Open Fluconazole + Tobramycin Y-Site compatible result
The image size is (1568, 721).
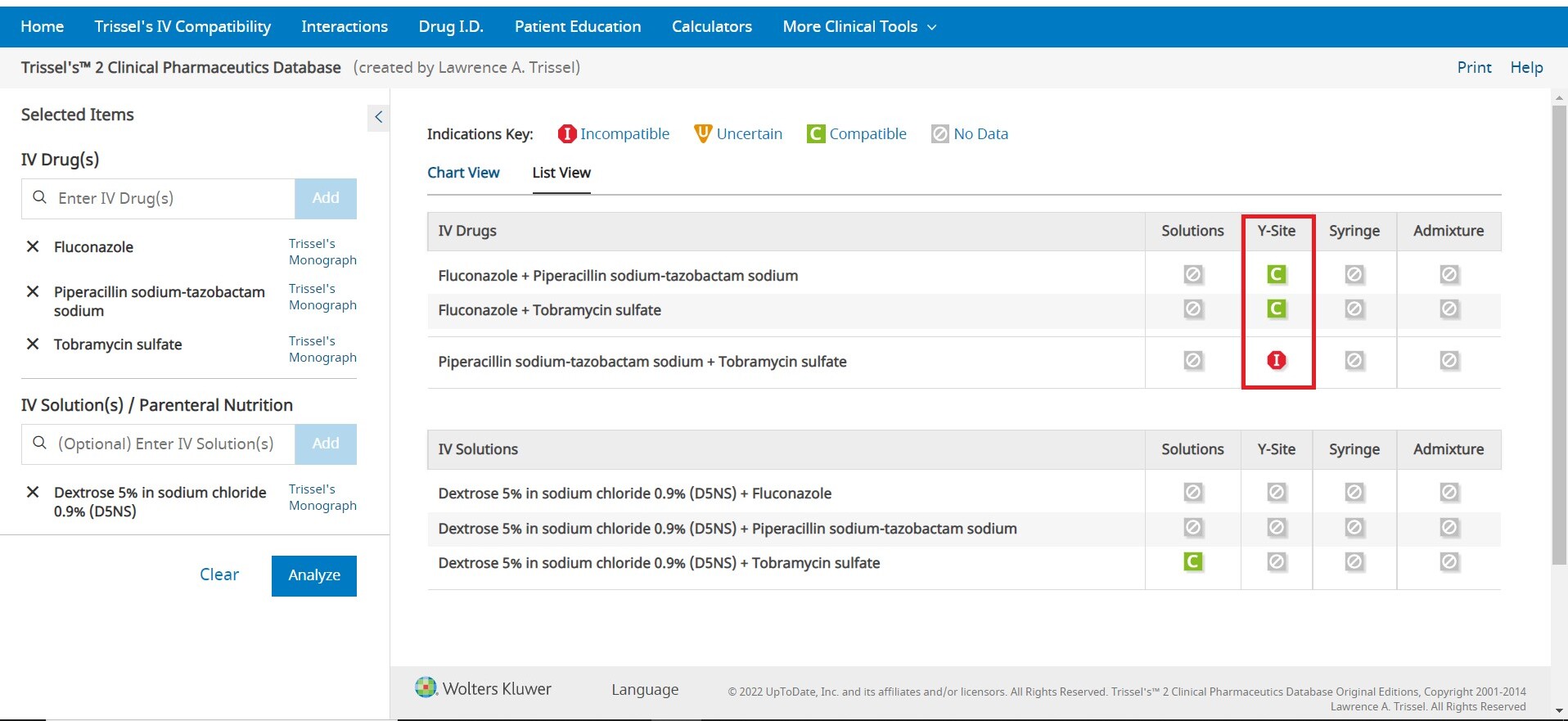[x=1276, y=309]
